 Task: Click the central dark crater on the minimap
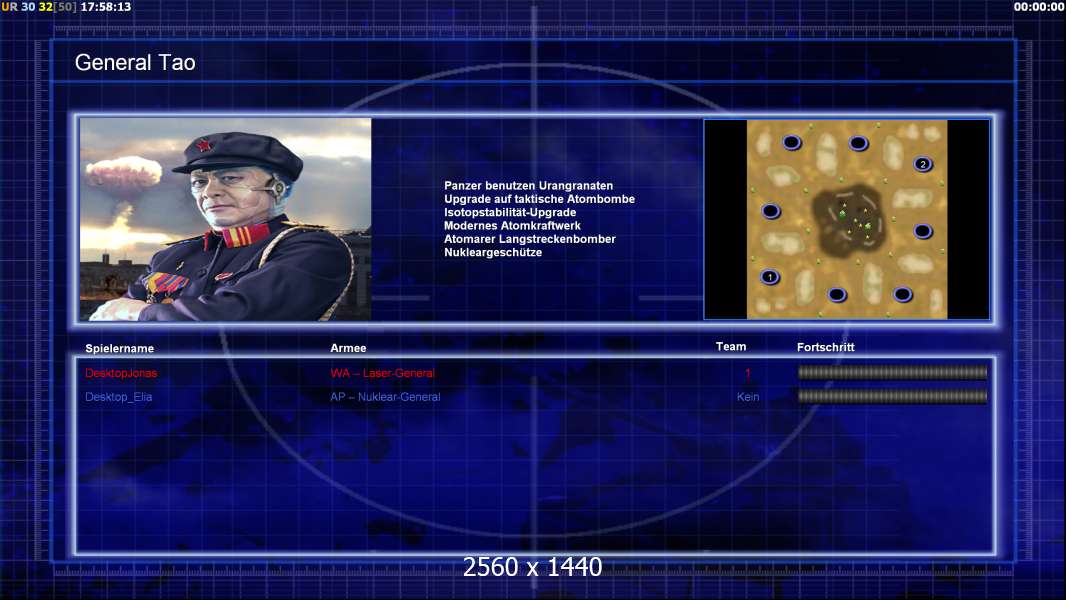coord(849,220)
